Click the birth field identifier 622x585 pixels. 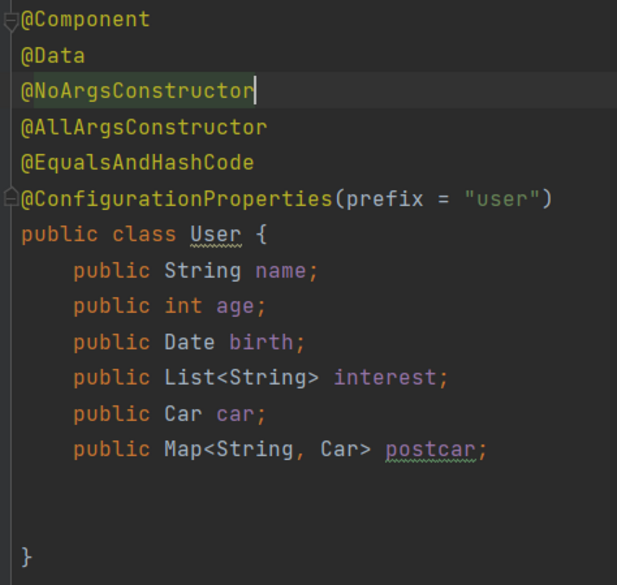click(261, 343)
